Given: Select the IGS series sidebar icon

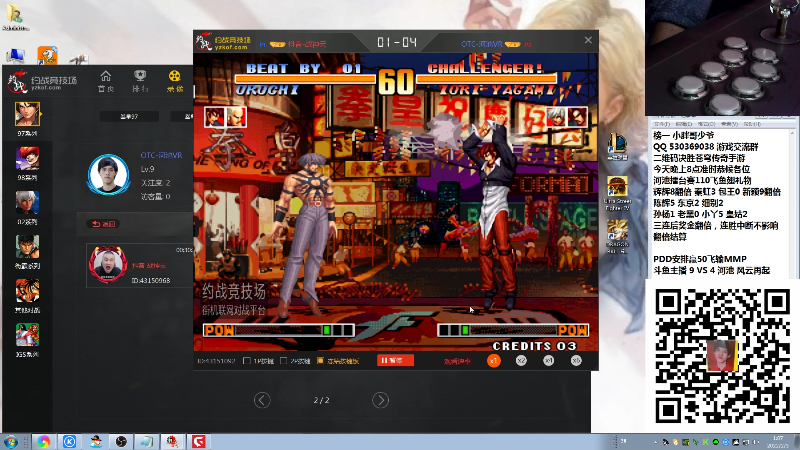Looking at the screenshot, I should (28, 335).
